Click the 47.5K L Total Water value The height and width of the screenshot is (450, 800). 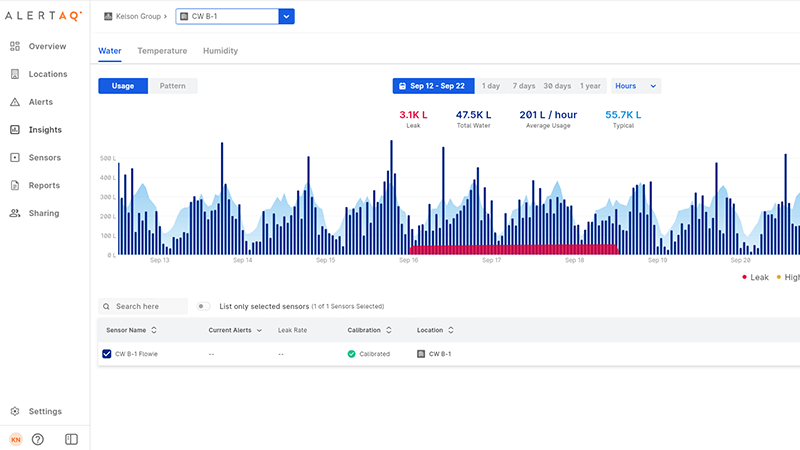(x=473, y=115)
